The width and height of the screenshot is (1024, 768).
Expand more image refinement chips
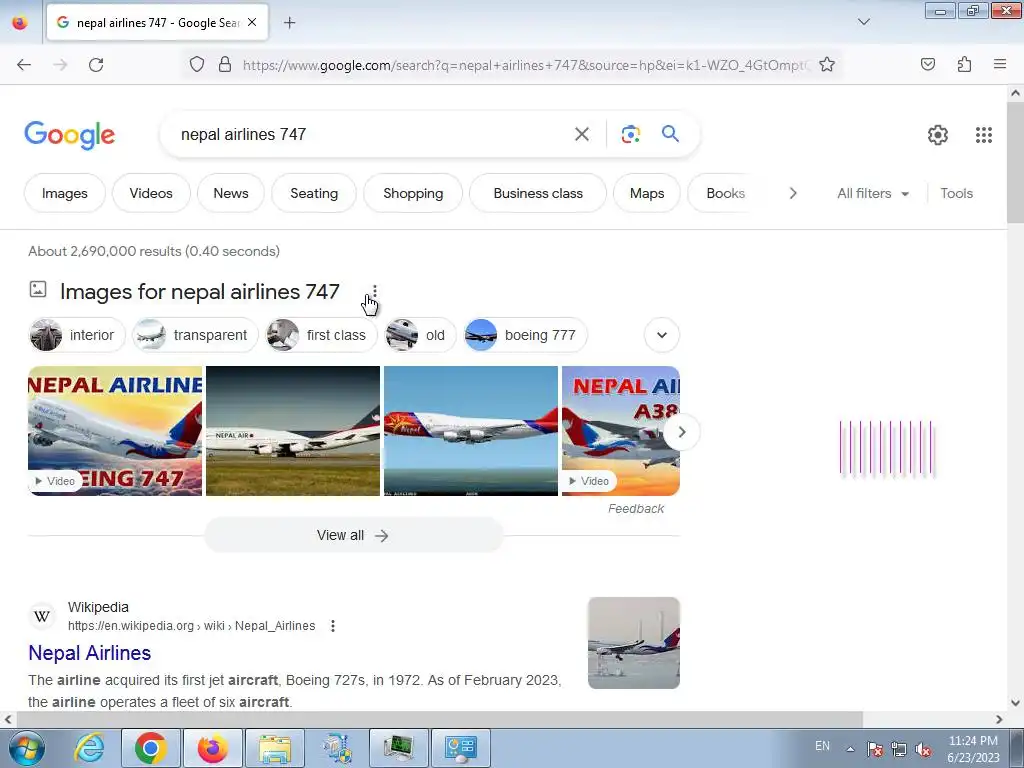click(x=662, y=335)
